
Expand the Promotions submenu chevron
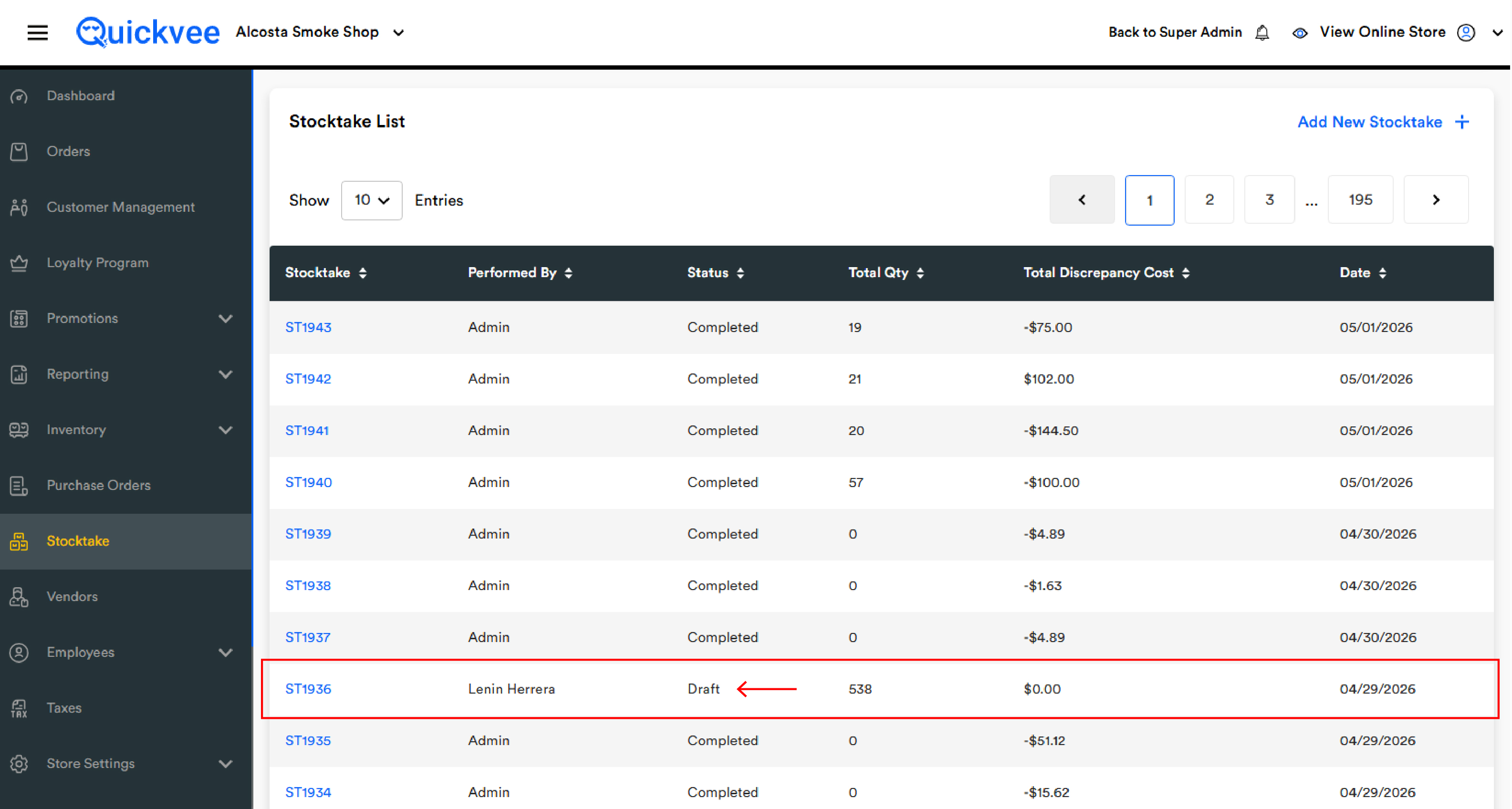point(225,319)
